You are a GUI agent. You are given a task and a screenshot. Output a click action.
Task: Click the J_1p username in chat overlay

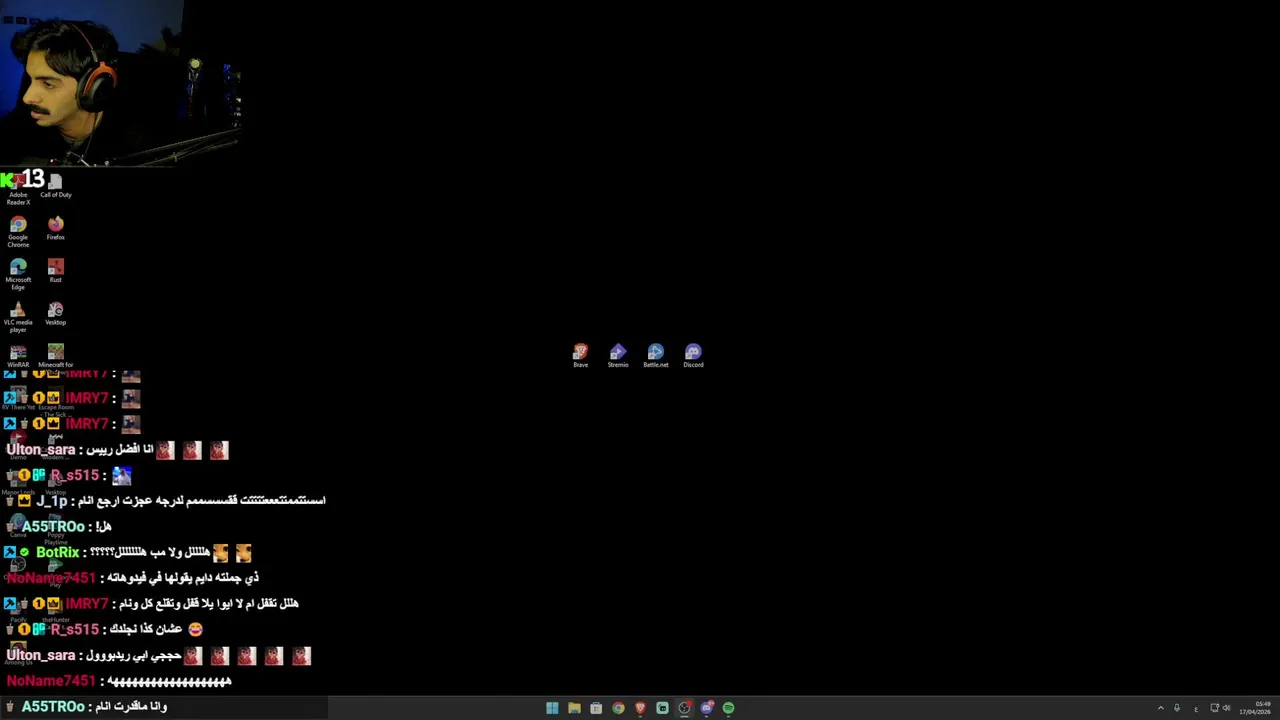[x=51, y=501]
